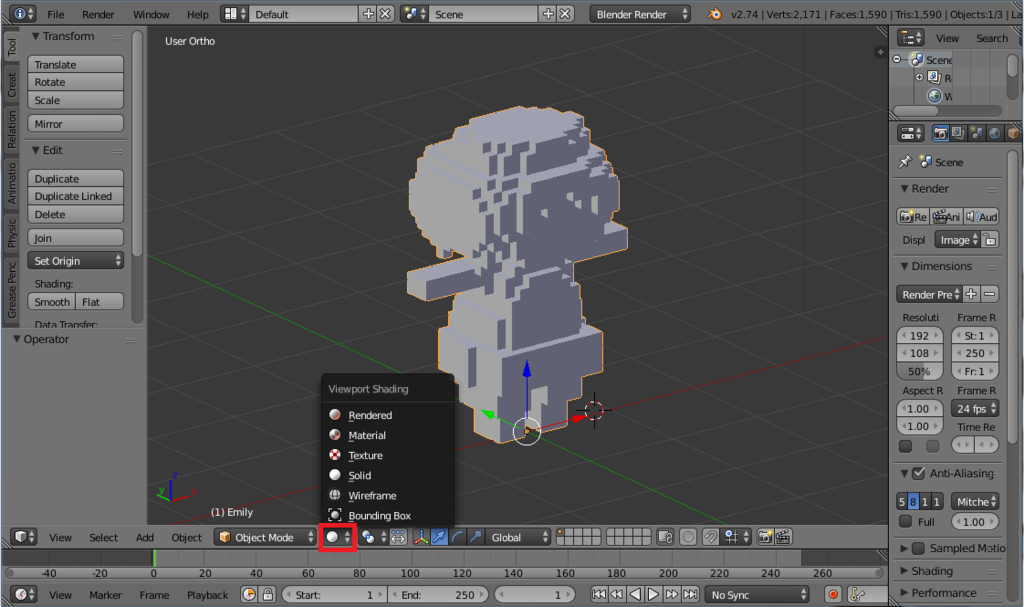Viewport: 1024px width, 607px height.
Task: Expand the Performance panel
Action: coord(938,593)
